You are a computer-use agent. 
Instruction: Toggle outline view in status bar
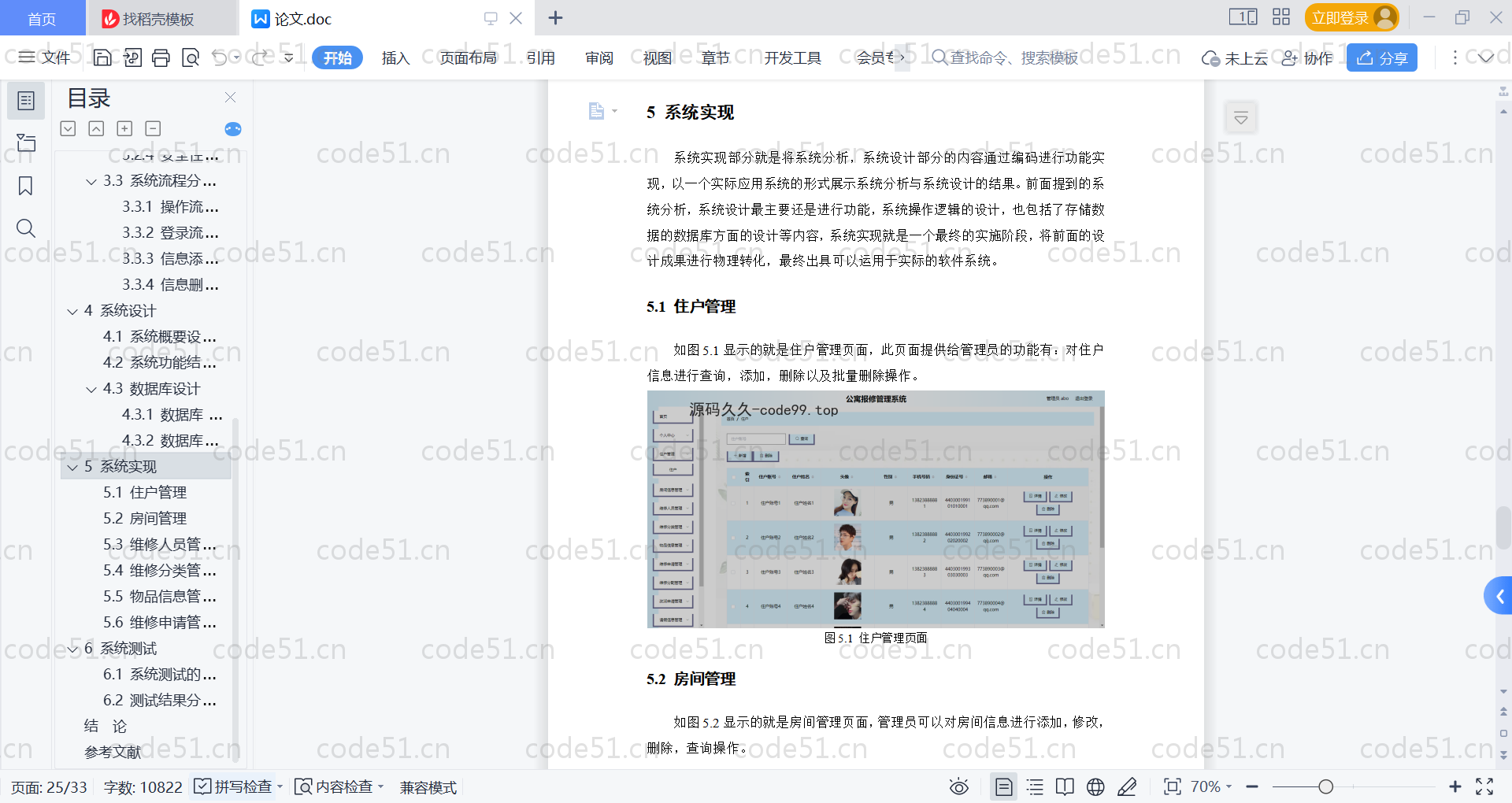point(1035,786)
